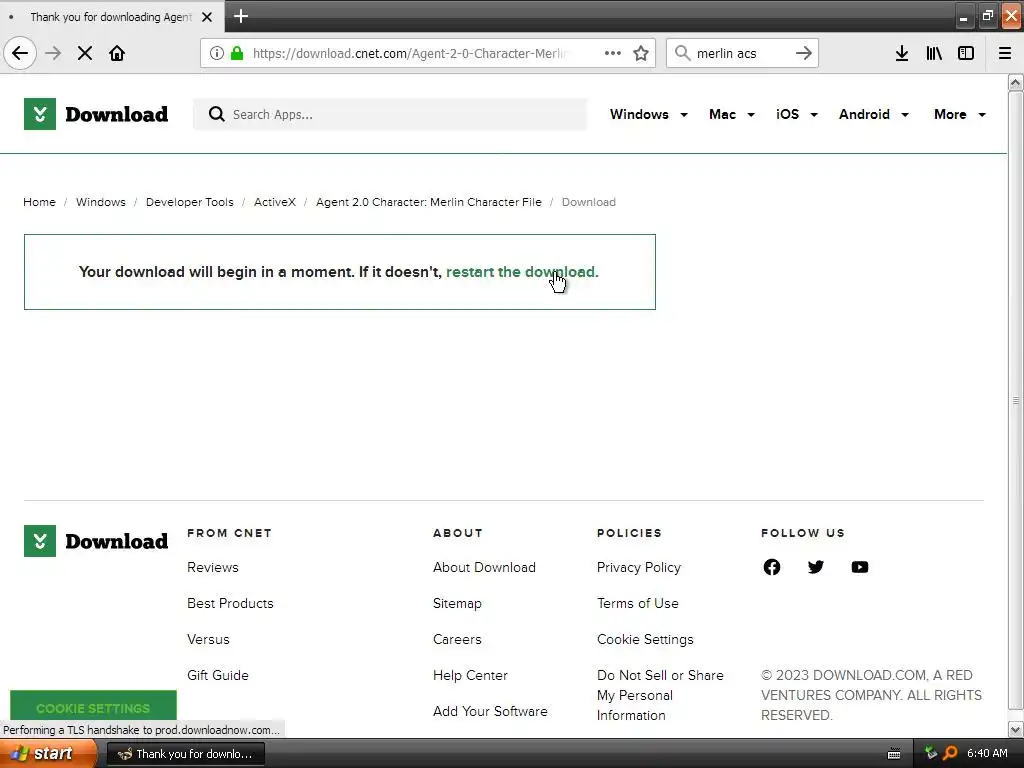The height and width of the screenshot is (768, 1024).
Task: Open the Terms of Use link
Action: 637,603
